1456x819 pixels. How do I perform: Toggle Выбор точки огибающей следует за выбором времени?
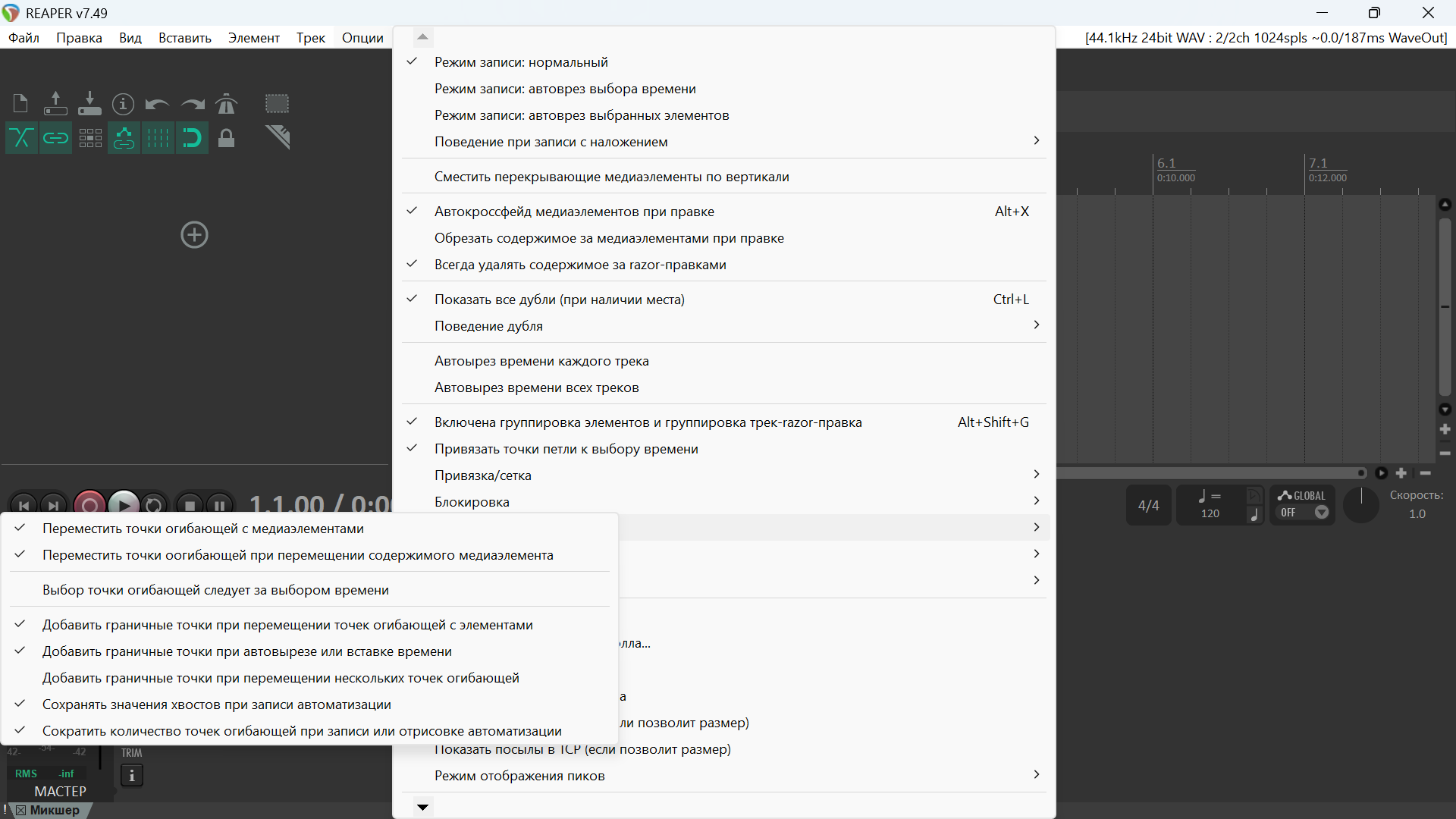click(215, 590)
